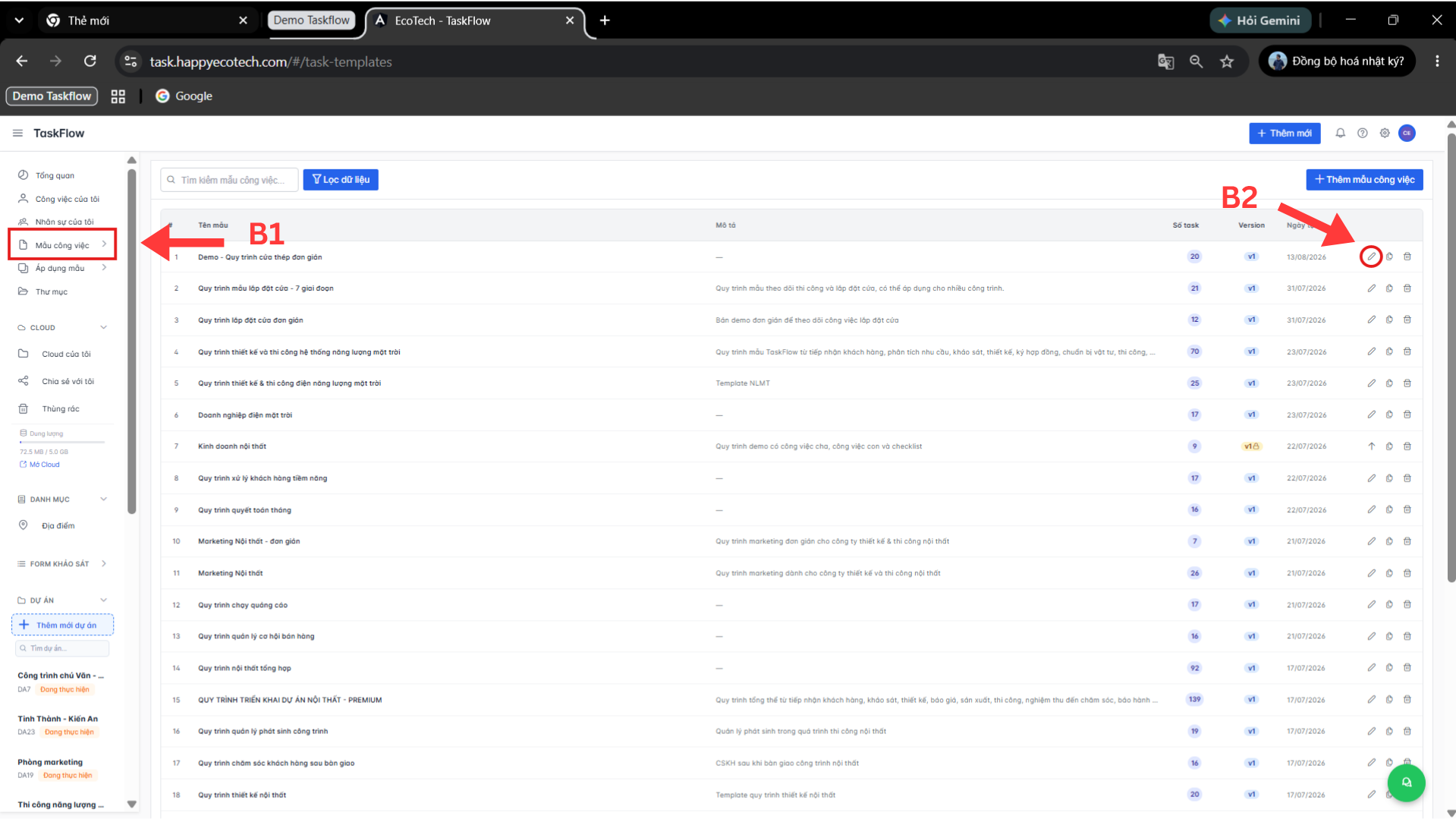Click 'Thêm mới dự án' button
The image size is (1456, 819).
coord(62,625)
